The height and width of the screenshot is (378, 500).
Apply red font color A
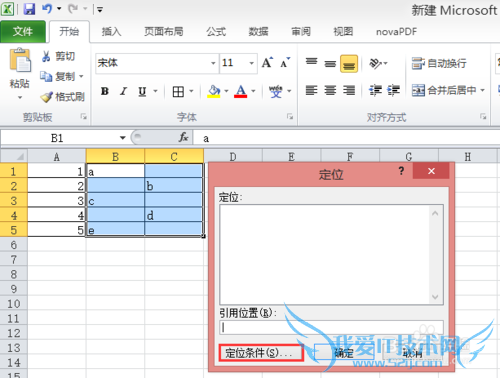point(241,91)
